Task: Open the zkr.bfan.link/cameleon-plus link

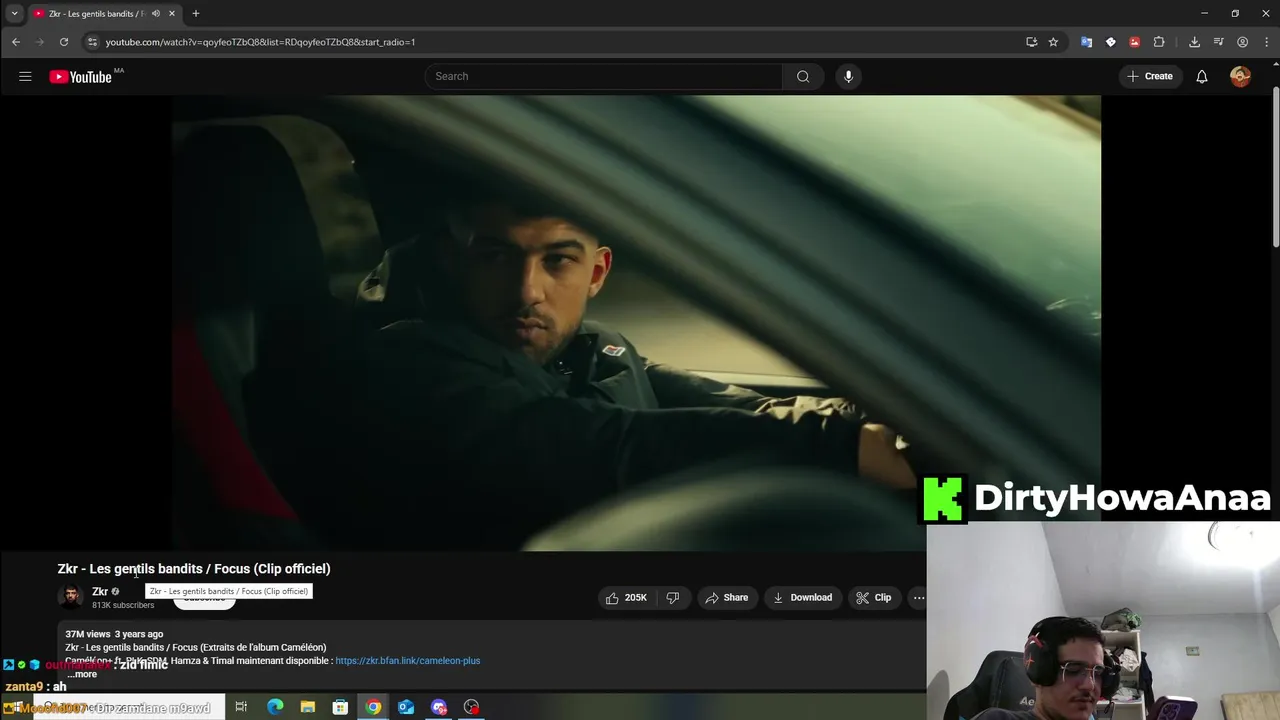Action: pyautogui.click(x=408, y=661)
